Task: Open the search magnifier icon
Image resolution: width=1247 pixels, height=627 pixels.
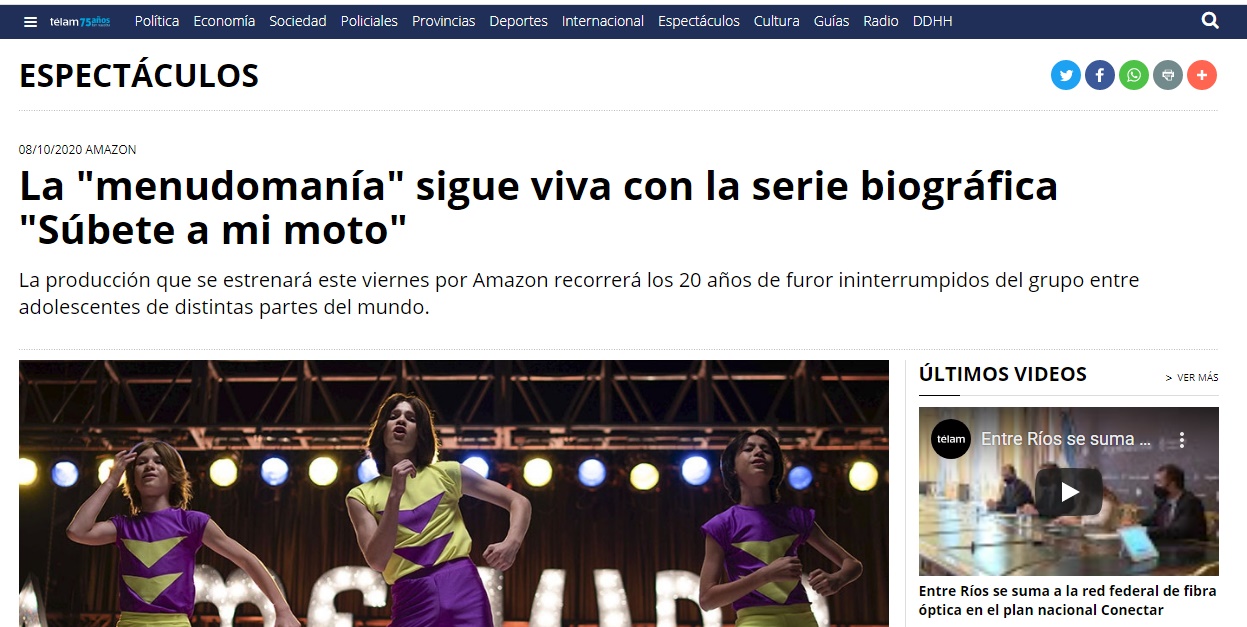Action: click(x=1210, y=20)
